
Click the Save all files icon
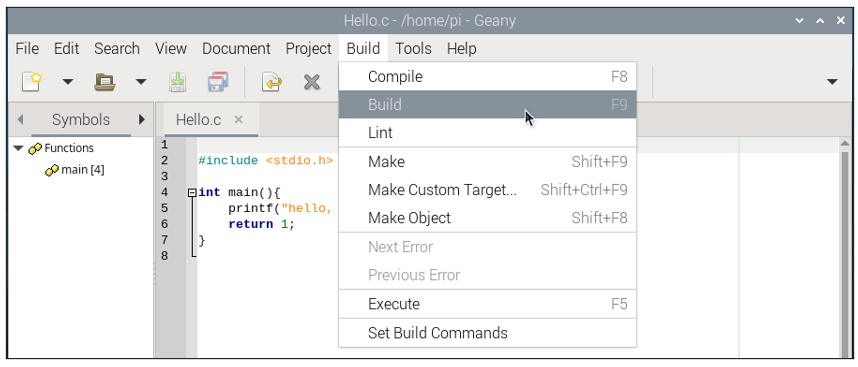coord(218,82)
